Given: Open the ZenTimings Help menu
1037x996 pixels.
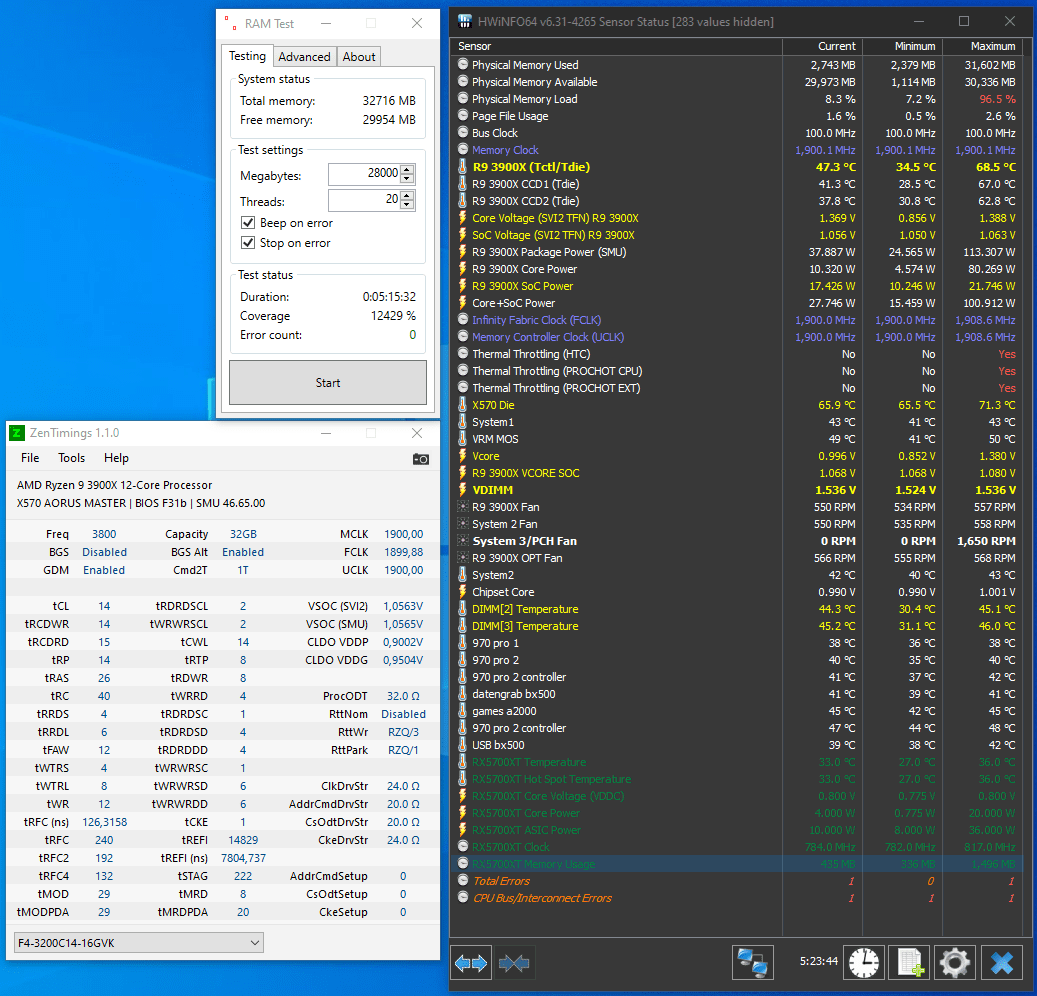Looking at the screenshot, I should (x=116, y=458).
